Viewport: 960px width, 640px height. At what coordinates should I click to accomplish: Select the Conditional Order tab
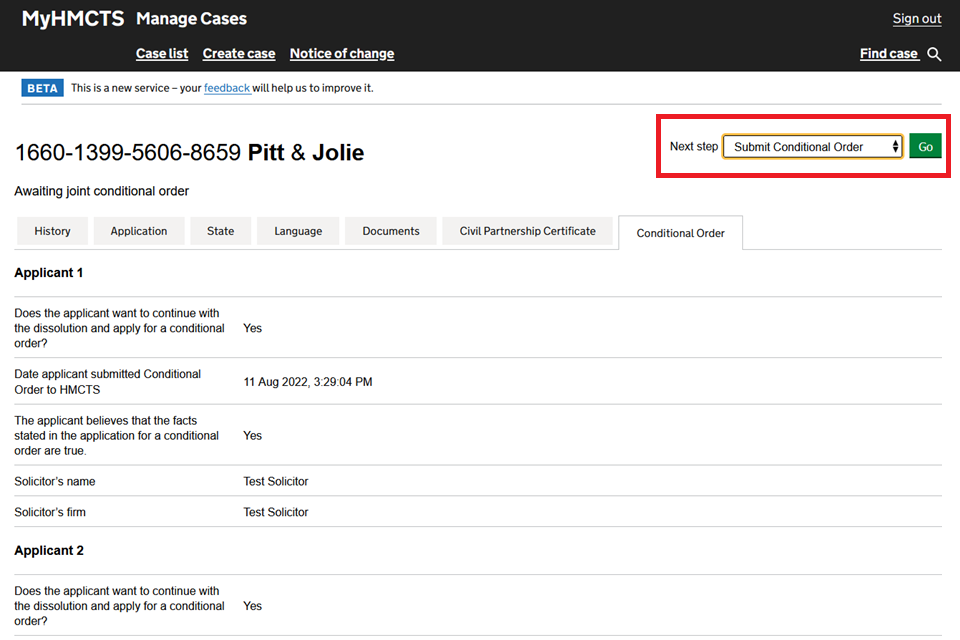(x=680, y=233)
